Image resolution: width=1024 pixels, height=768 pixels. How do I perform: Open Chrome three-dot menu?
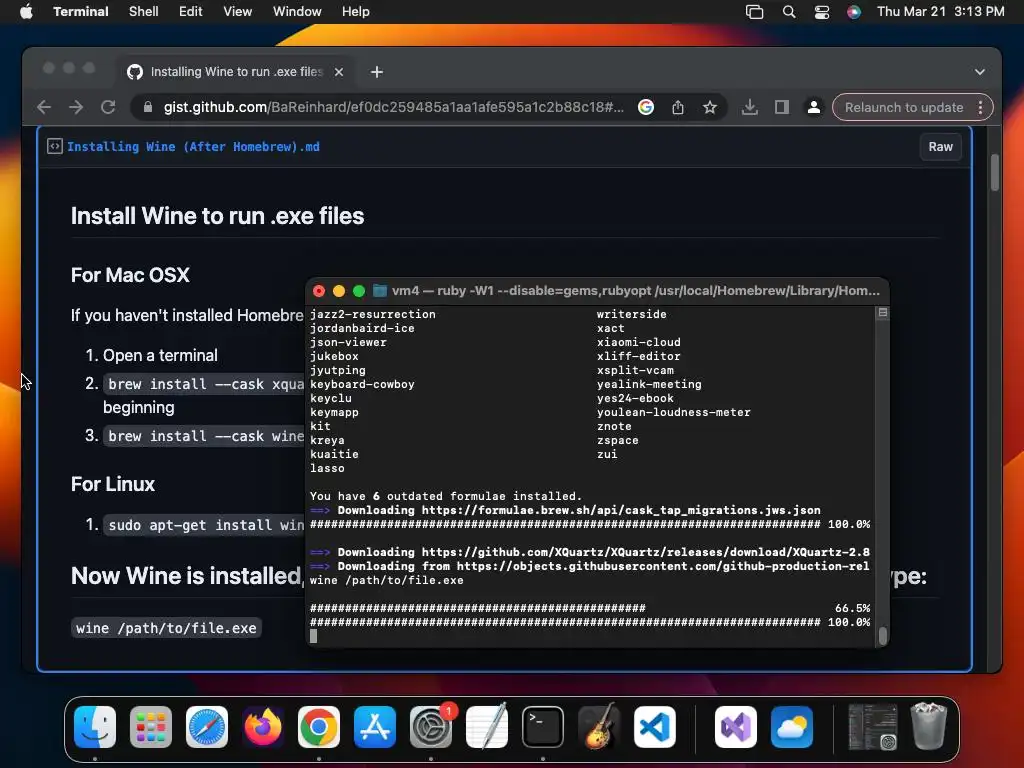980,107
